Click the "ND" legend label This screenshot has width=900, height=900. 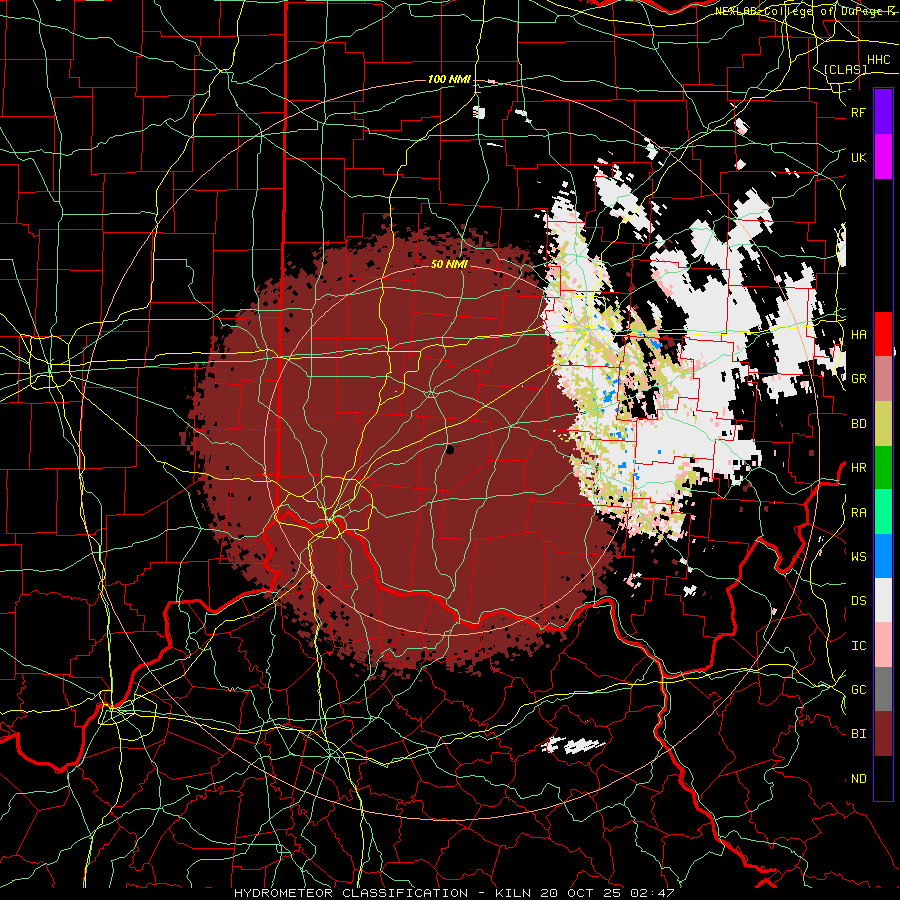tap(858, 779)
